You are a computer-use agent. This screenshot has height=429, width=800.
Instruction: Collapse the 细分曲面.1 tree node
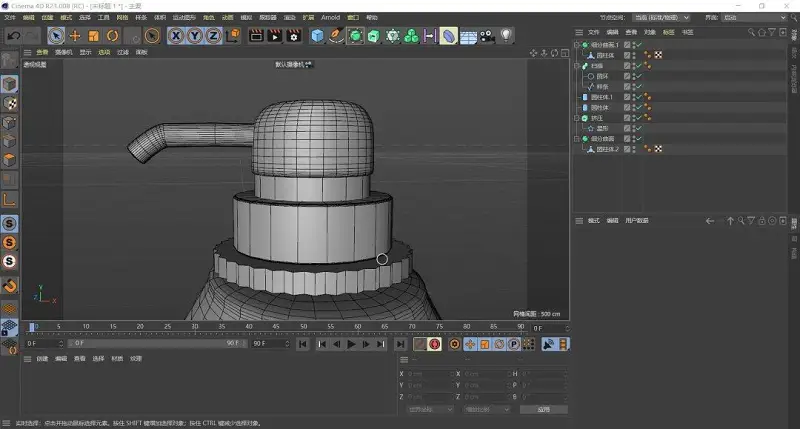pyautogui.click(x=577, y=45)
